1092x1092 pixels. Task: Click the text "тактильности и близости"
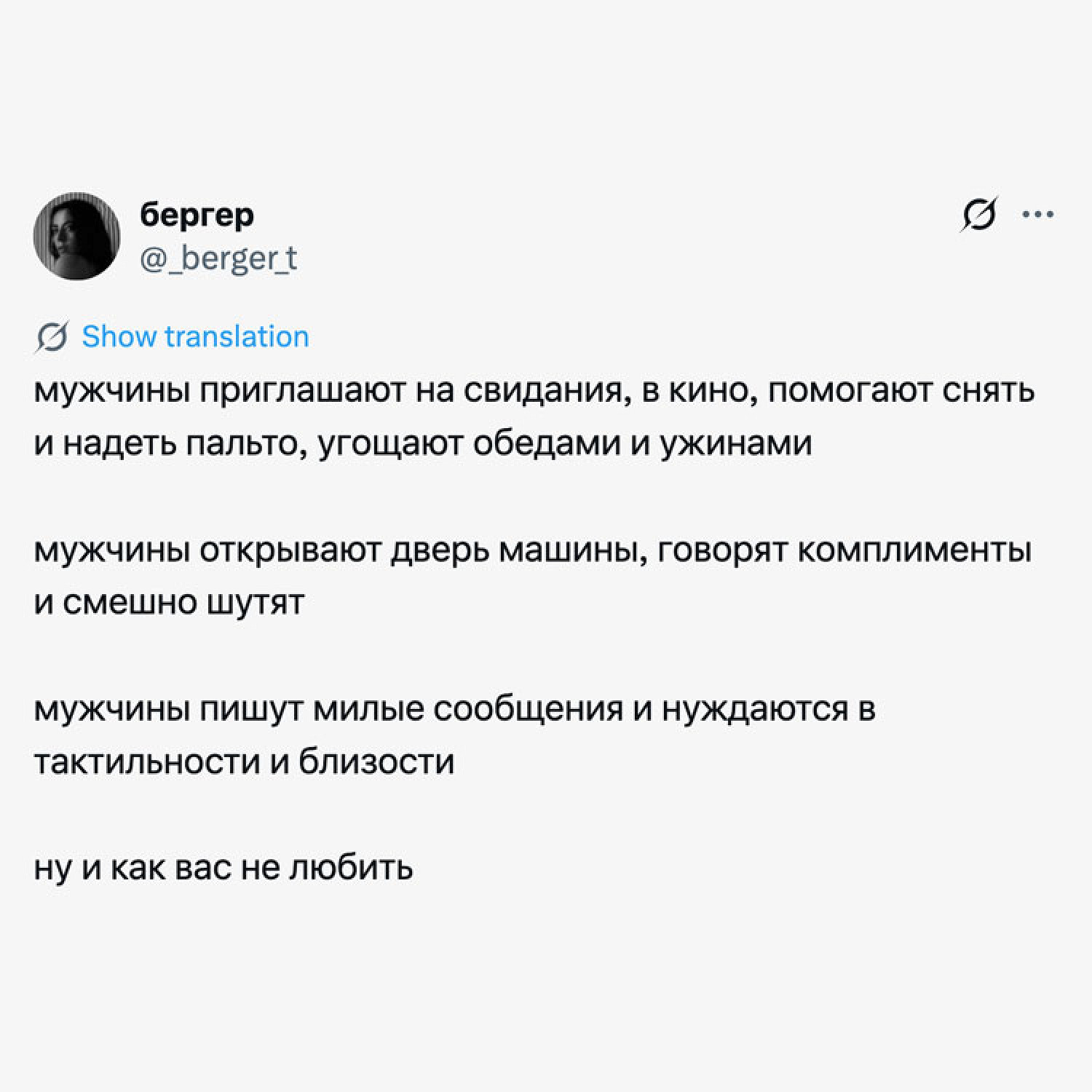(244, 762)
